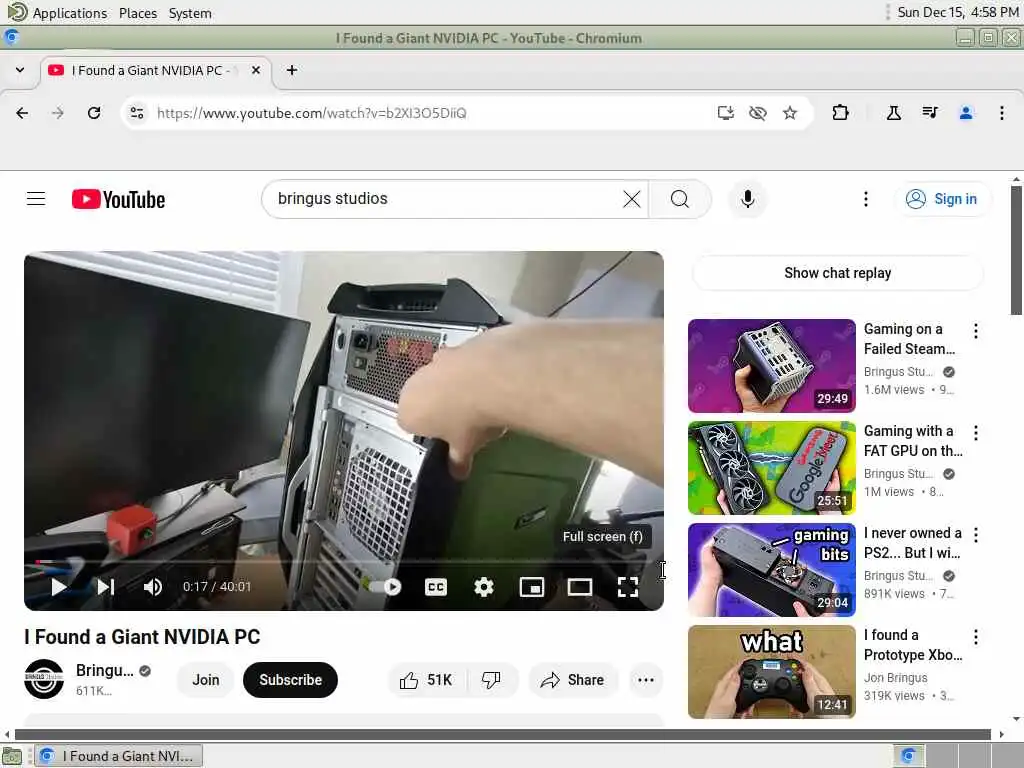Open Chromium extensions puzzle icon
Image resolution: width=1024 pixels, height=768 pixels.
coord(840,113)
